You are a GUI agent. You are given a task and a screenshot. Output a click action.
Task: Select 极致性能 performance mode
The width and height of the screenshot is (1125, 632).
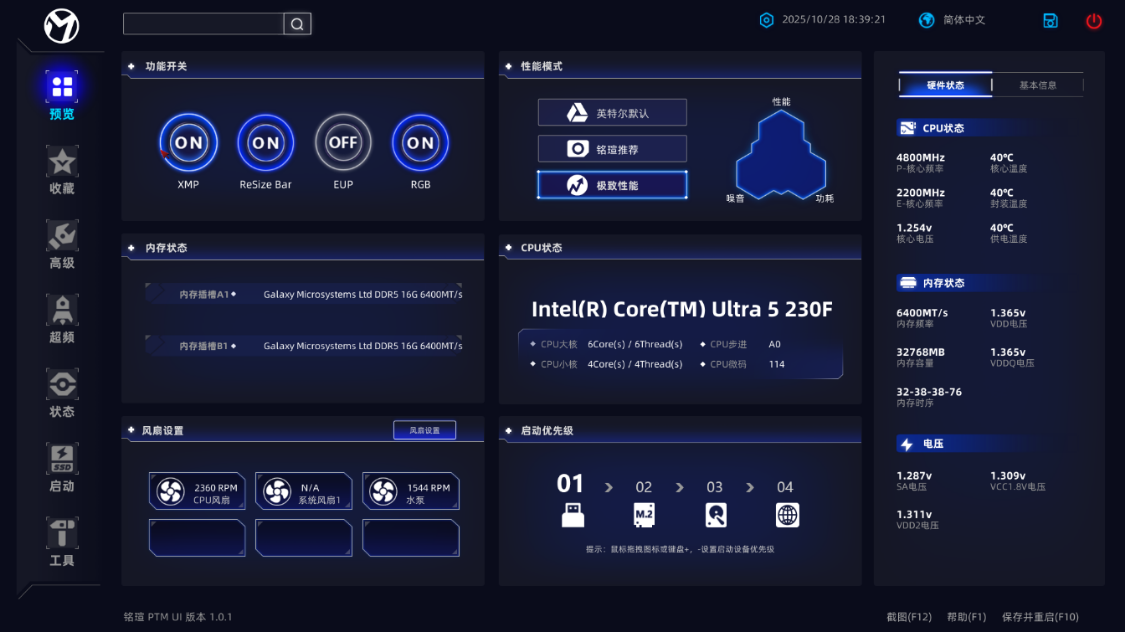coord(612,185)
